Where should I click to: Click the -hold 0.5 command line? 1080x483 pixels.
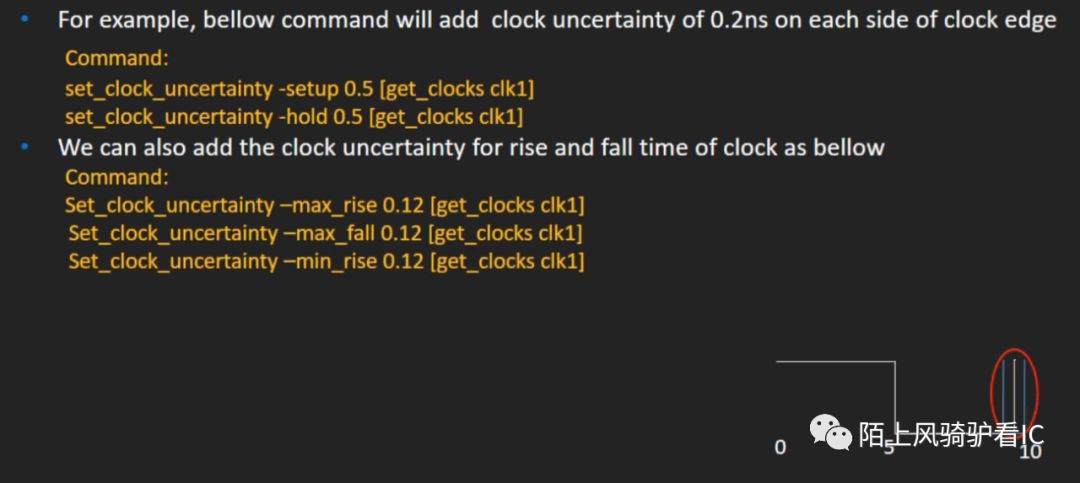click(x=294, y=116)
